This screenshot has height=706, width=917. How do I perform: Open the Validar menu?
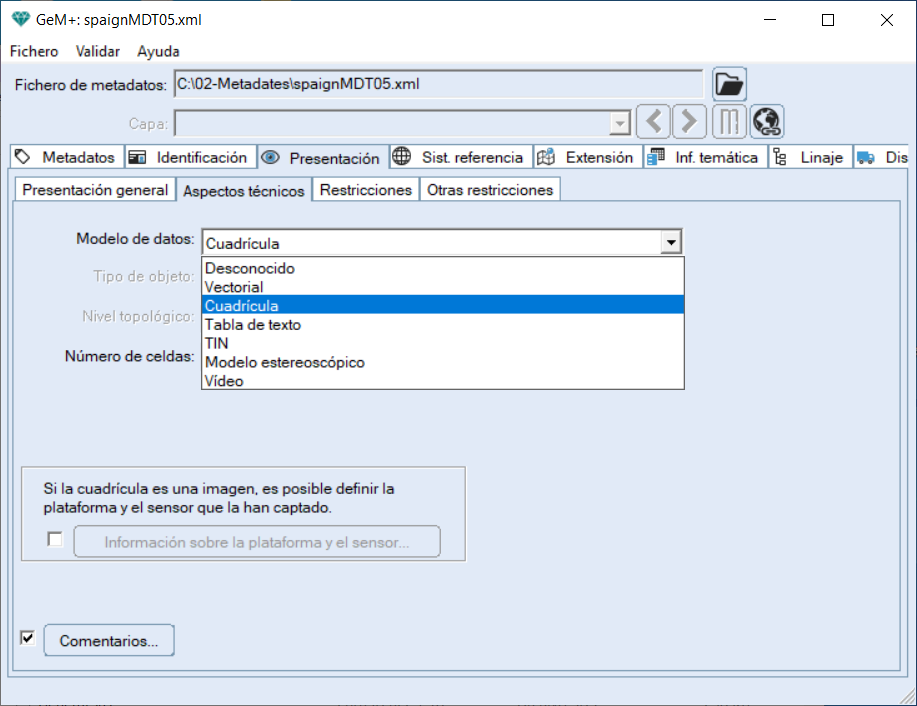(x=98, y=51)
